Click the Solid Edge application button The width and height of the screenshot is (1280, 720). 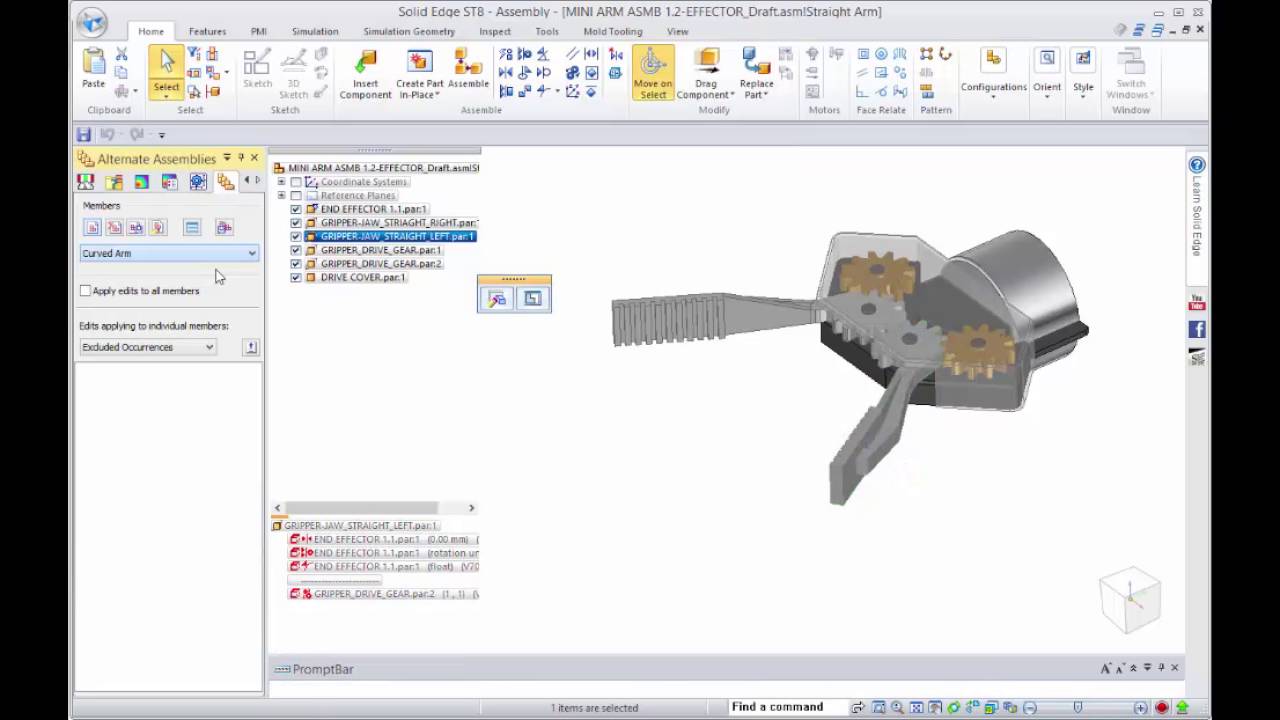tap(92, 22)
